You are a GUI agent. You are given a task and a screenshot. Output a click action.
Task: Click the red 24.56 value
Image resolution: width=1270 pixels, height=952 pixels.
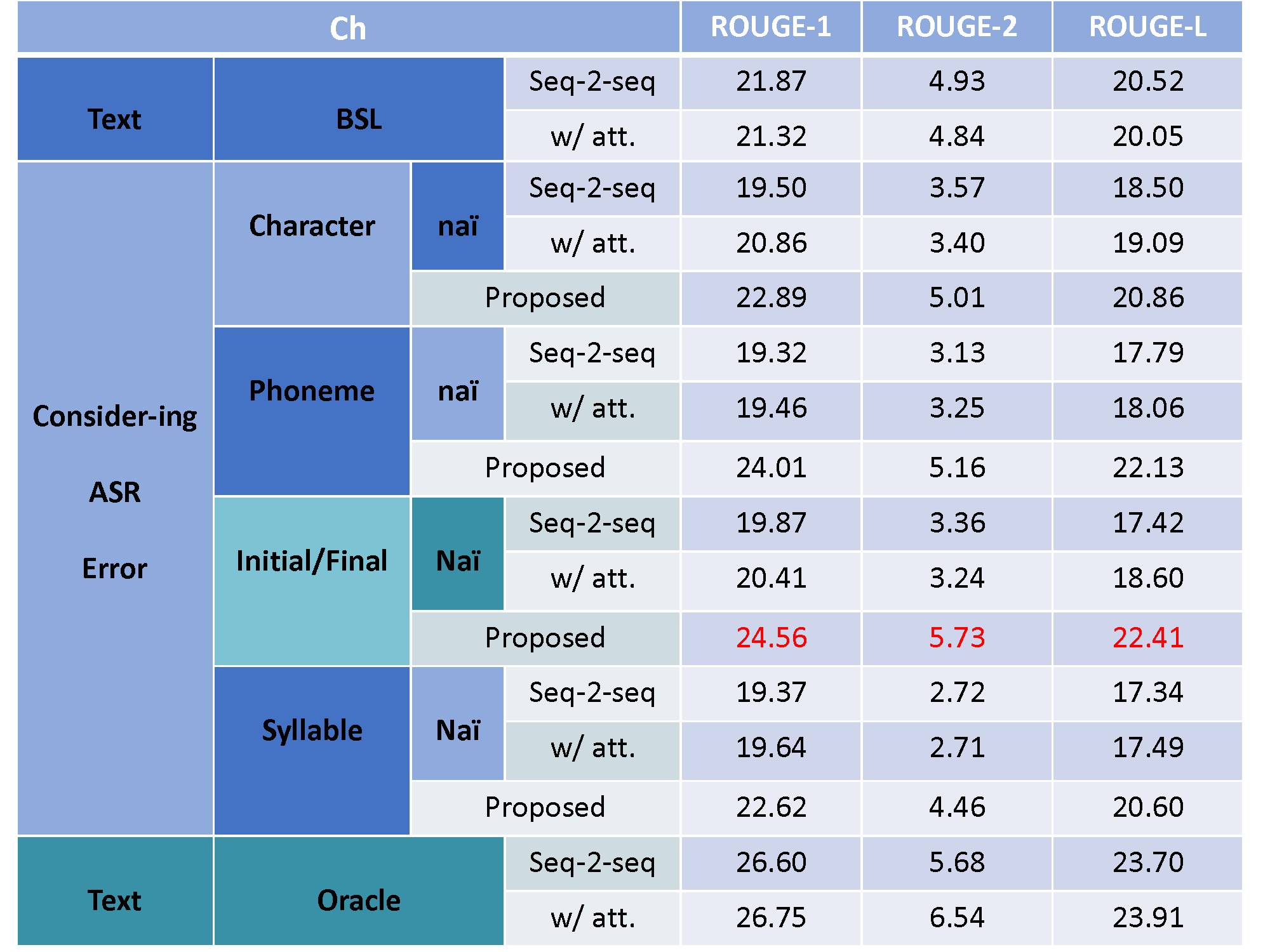(771, 638)
